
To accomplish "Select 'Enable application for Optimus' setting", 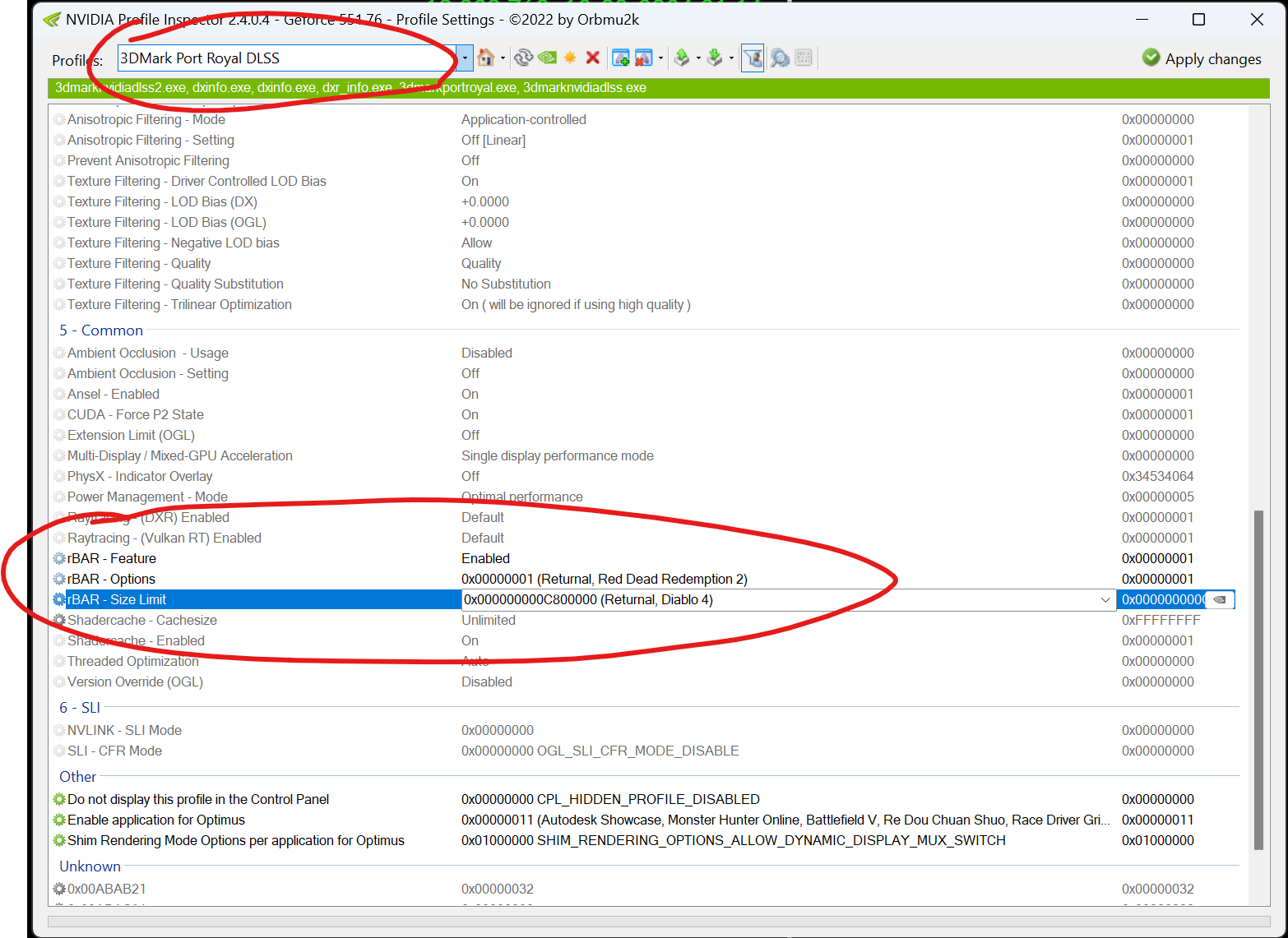I will [x=156, y=820].
